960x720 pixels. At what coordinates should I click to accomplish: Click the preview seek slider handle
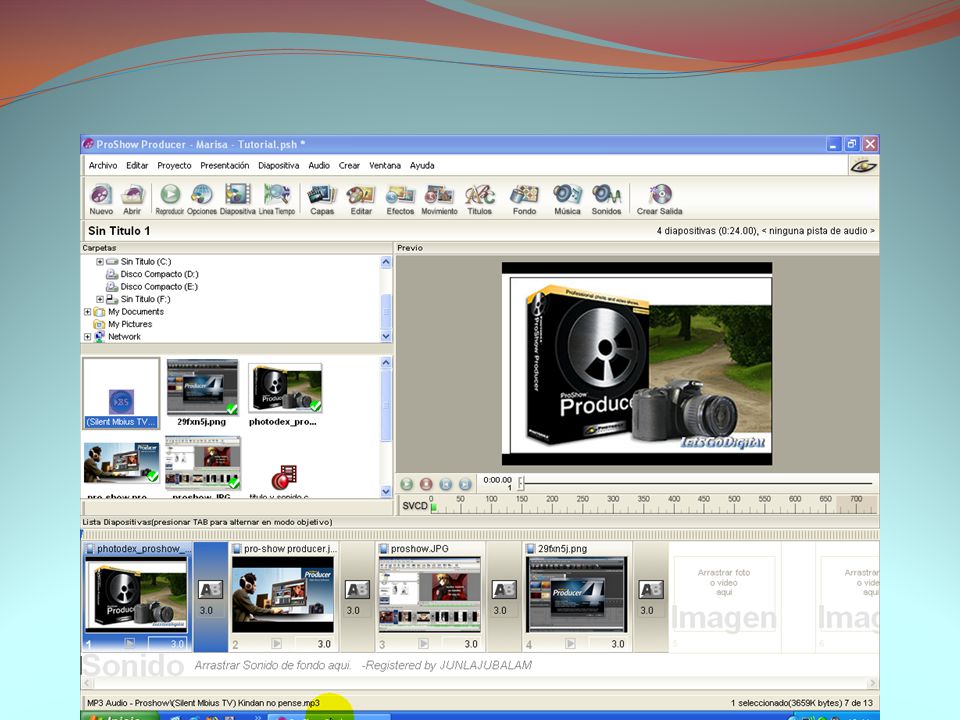[x=520, y=484]
